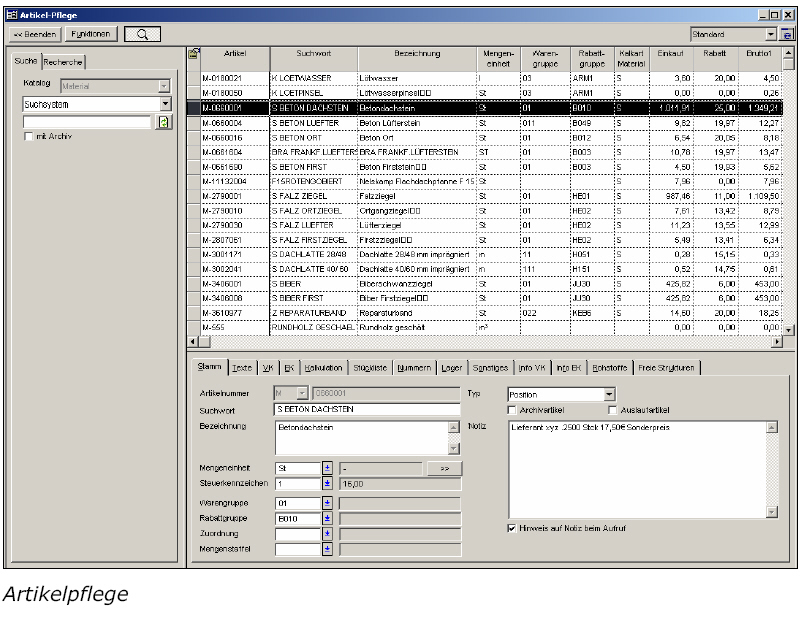Open the EK tab
Screen dimensions: 810x621
[x=289, y=368]
